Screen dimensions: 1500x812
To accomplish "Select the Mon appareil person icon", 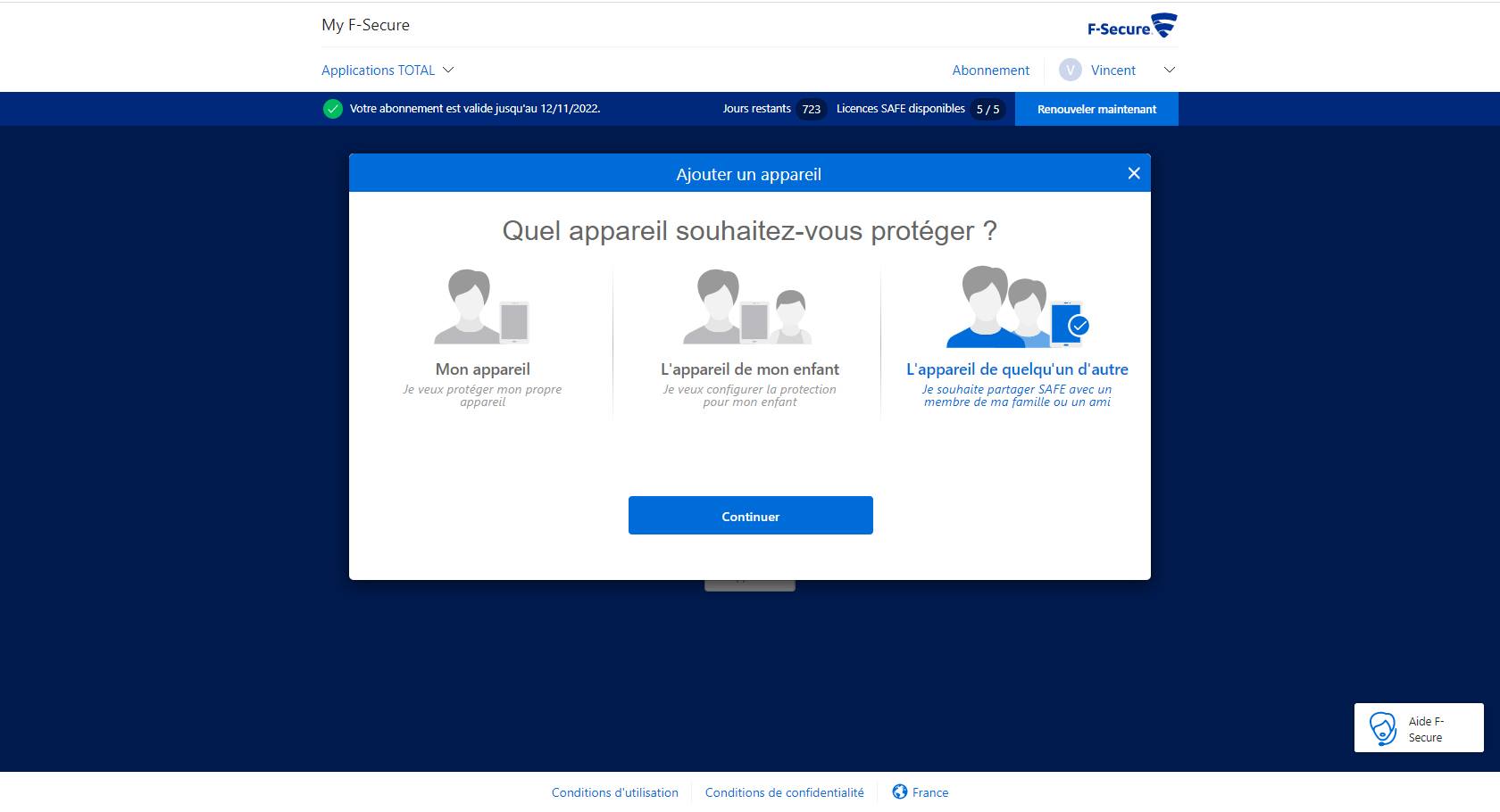I will (x=482, y=307).
